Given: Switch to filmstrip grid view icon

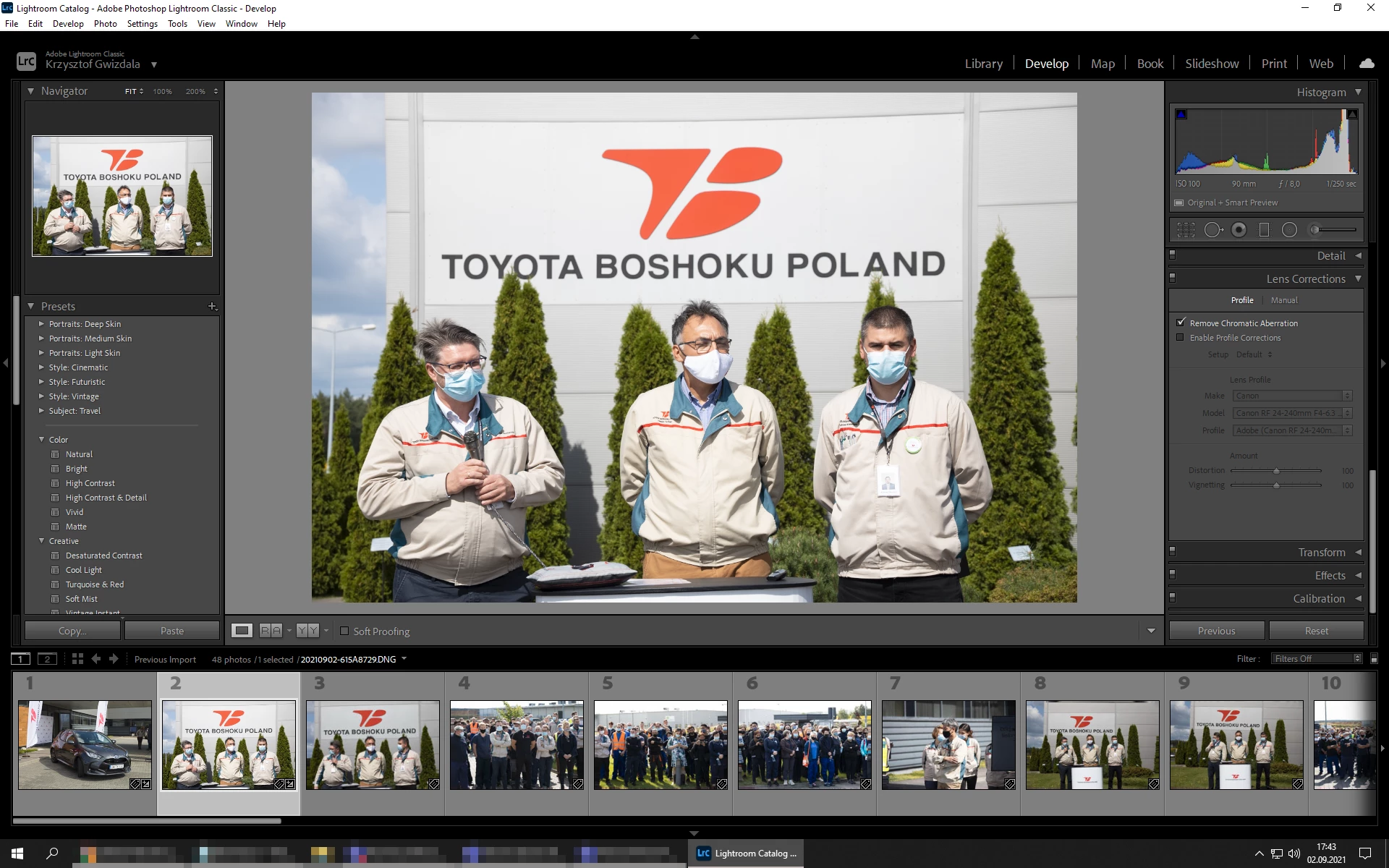Looking at the screenshot, I should click(77, 659).
